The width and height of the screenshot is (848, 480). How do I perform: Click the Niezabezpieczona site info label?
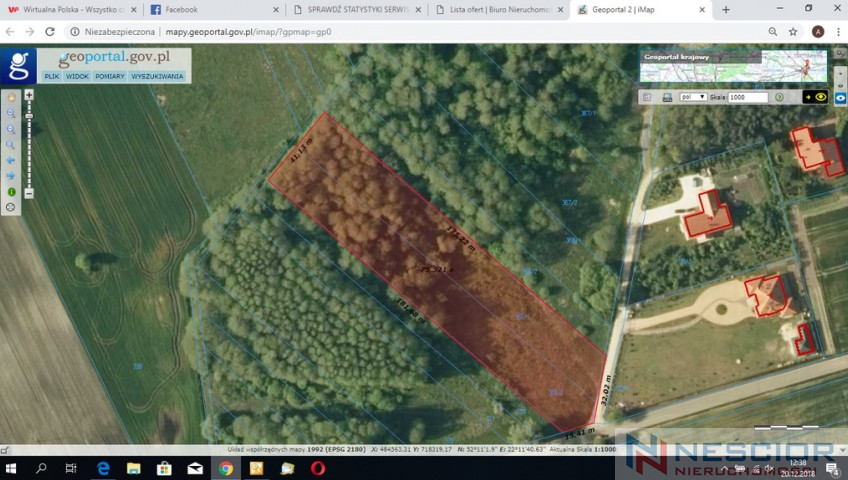click(113, 32)
